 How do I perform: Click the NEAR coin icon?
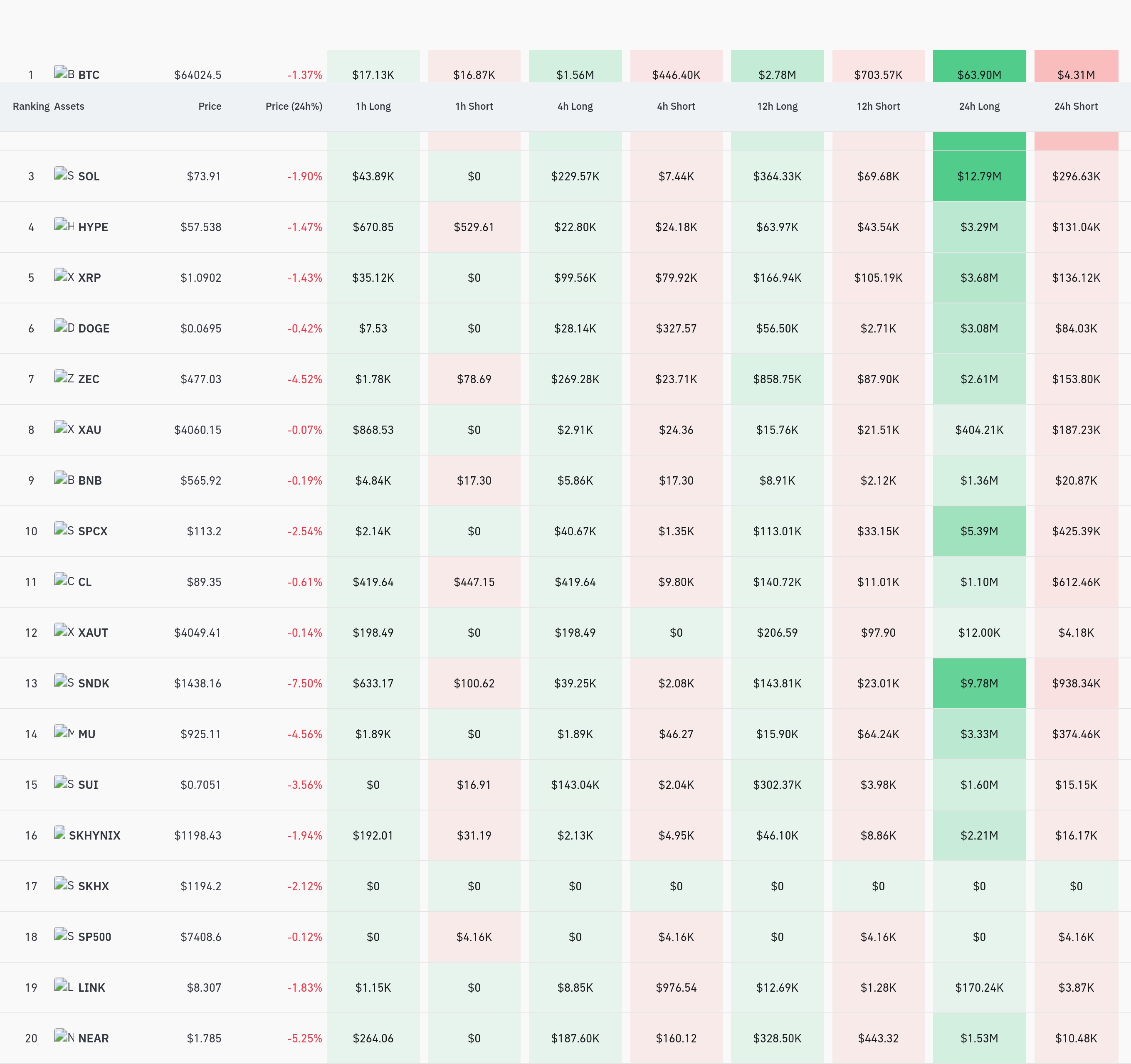coord(64,1036)
